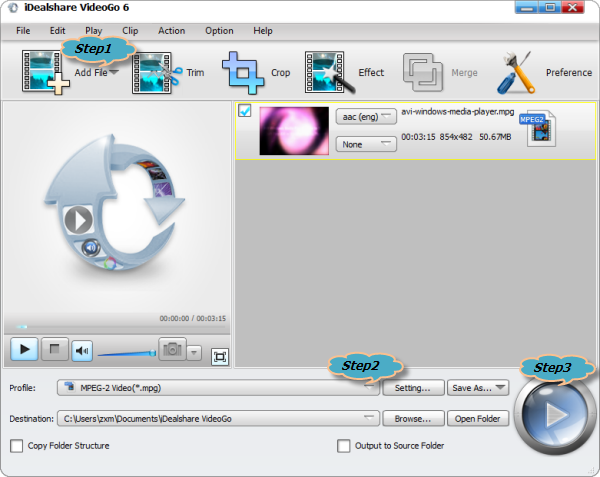Image resolution: width=600 pixels, height=477 pixels.
Task: Click the 00:00:00 / 00:03:15 time display
Action: [192, 318]
